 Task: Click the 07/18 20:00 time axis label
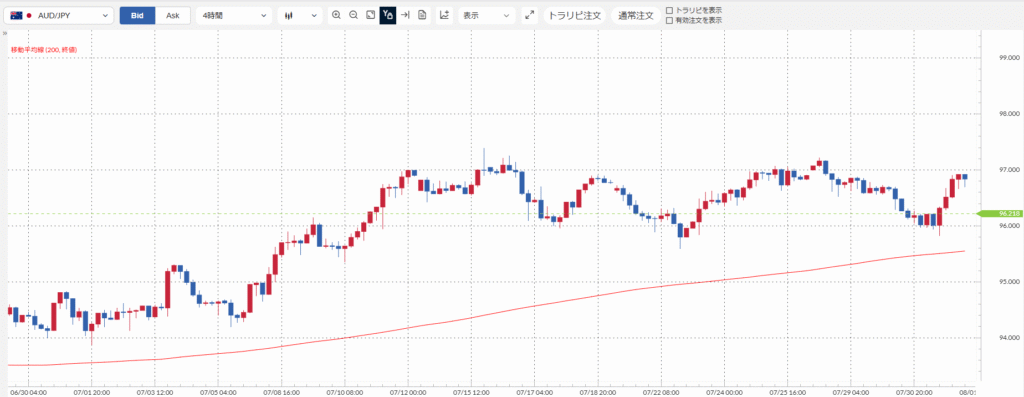pos(598,392)
